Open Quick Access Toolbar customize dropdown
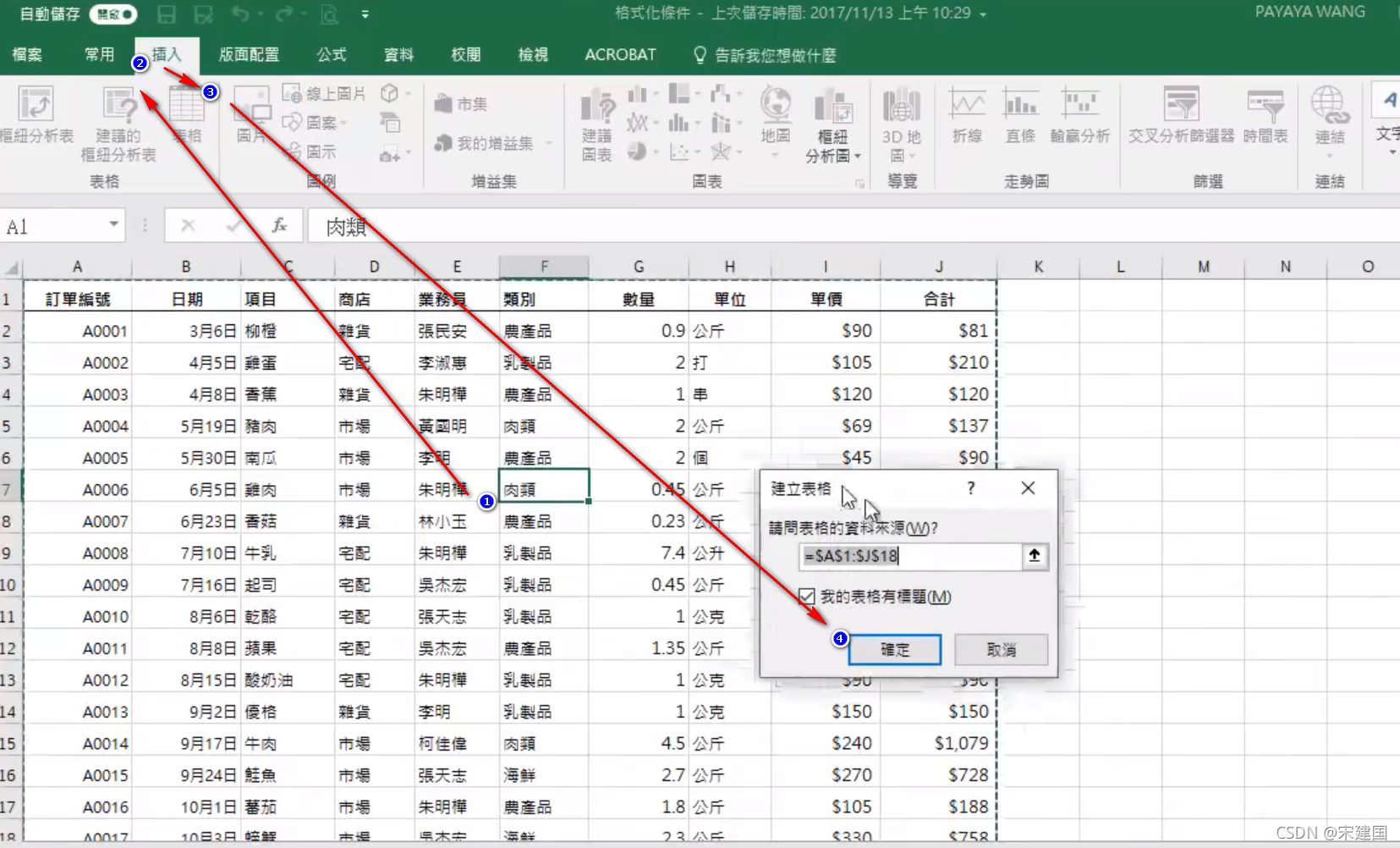 (x=365, y=14)
